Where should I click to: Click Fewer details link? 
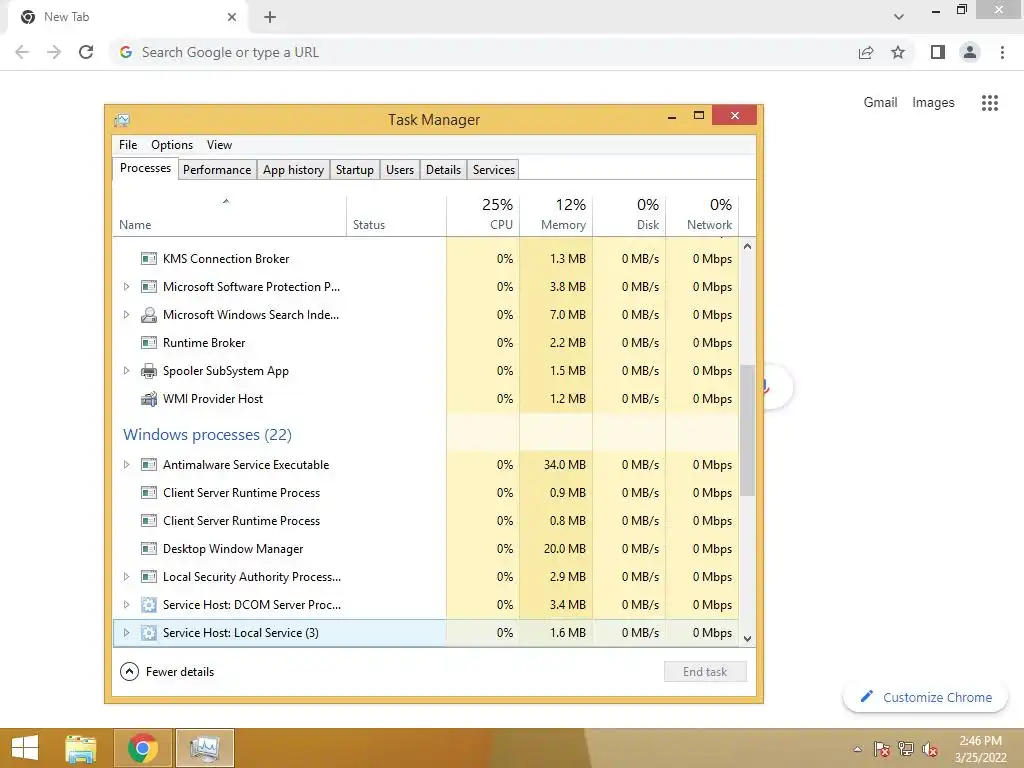click(180, 672)
